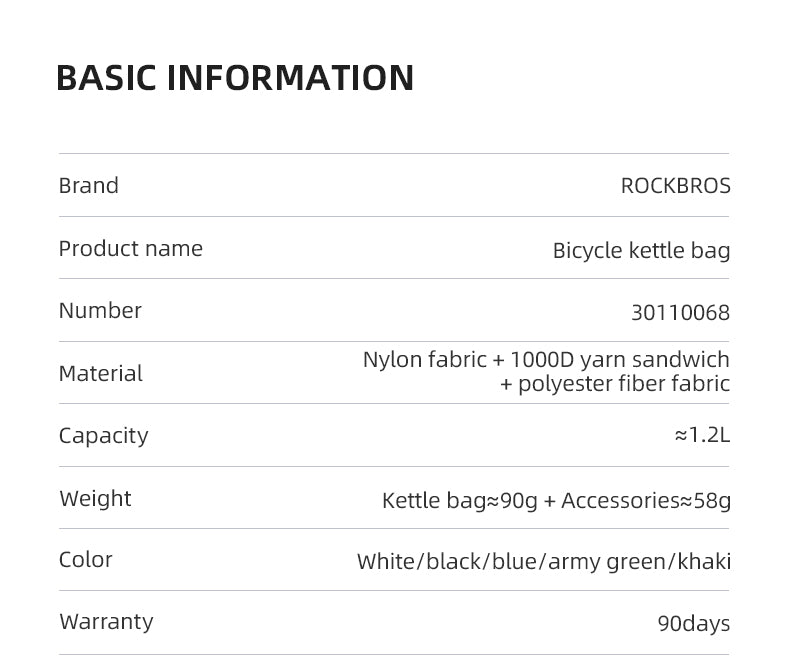Viewport: 790px width, 670px height.
Task: Click the Bicycle kettle bag text
Action: [641, 250]
